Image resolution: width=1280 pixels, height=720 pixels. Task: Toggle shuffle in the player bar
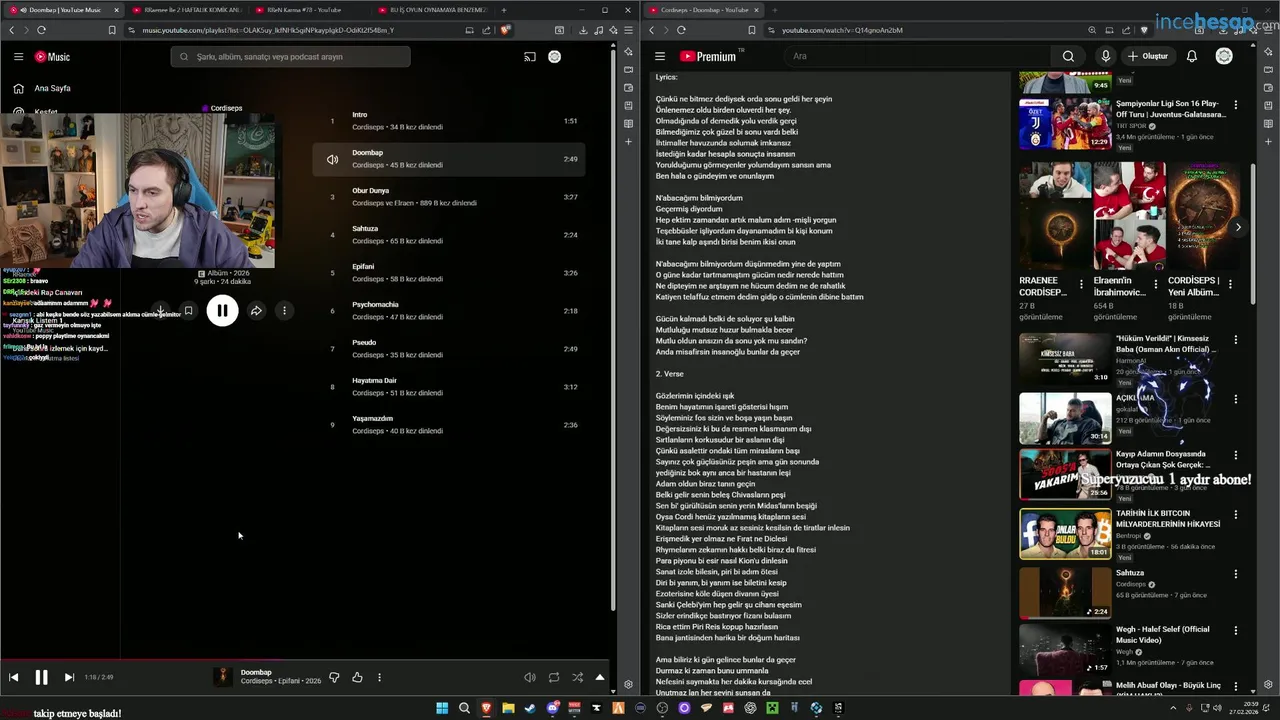pos(577,677)
